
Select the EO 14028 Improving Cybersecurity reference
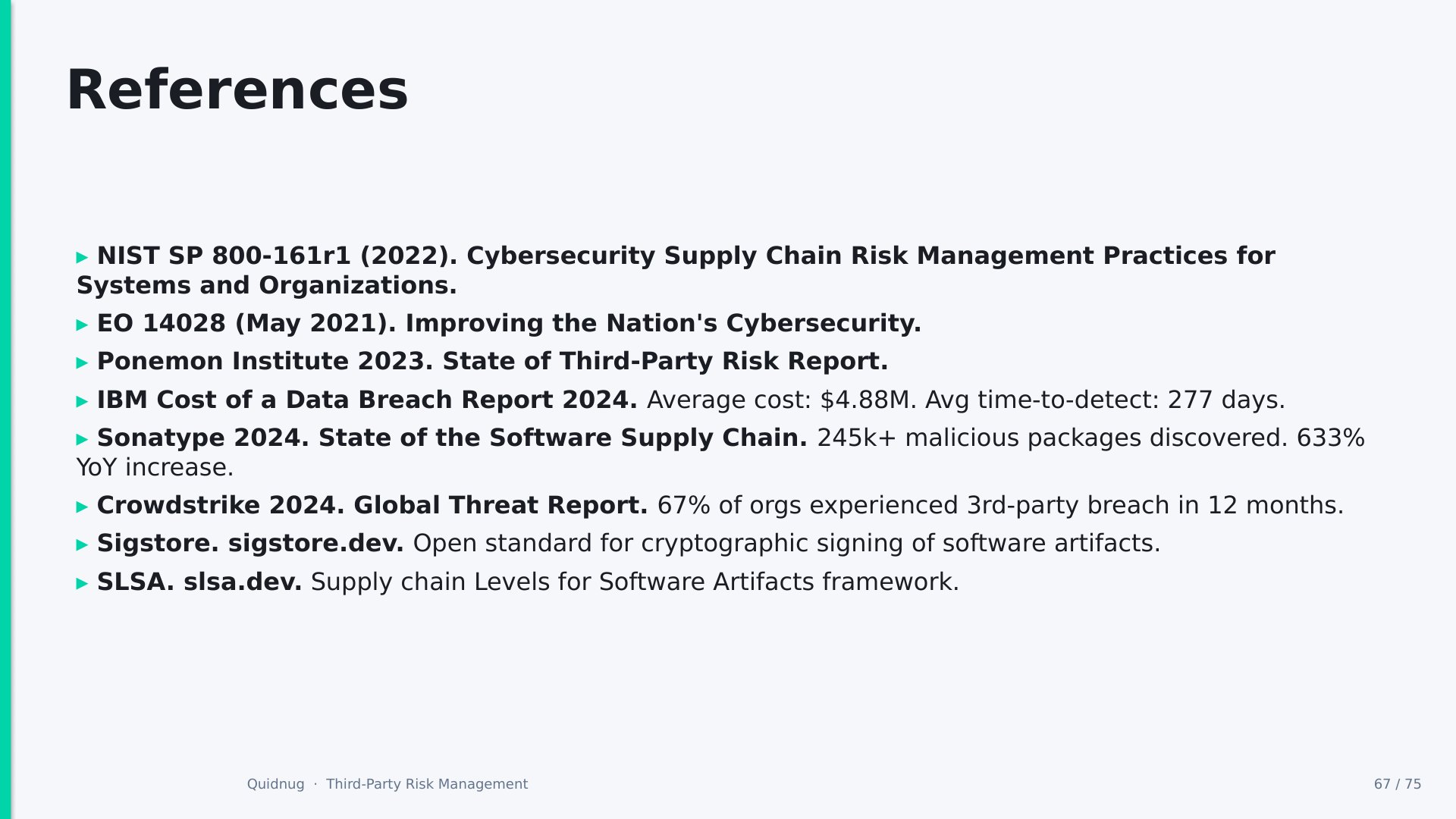pyautogui.click(x=509, y=324)
